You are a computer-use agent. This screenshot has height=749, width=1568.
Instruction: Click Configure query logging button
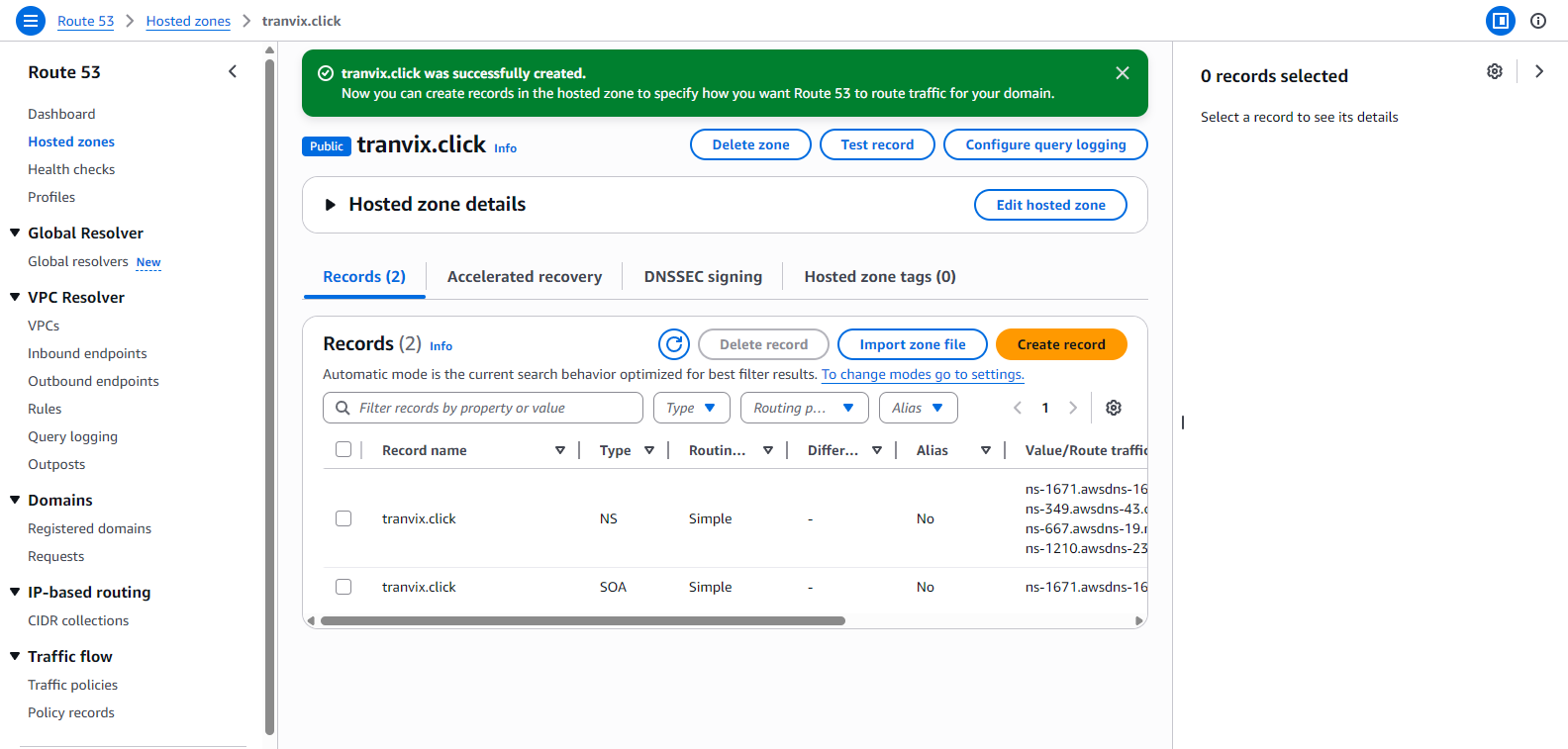[1045, 144]
